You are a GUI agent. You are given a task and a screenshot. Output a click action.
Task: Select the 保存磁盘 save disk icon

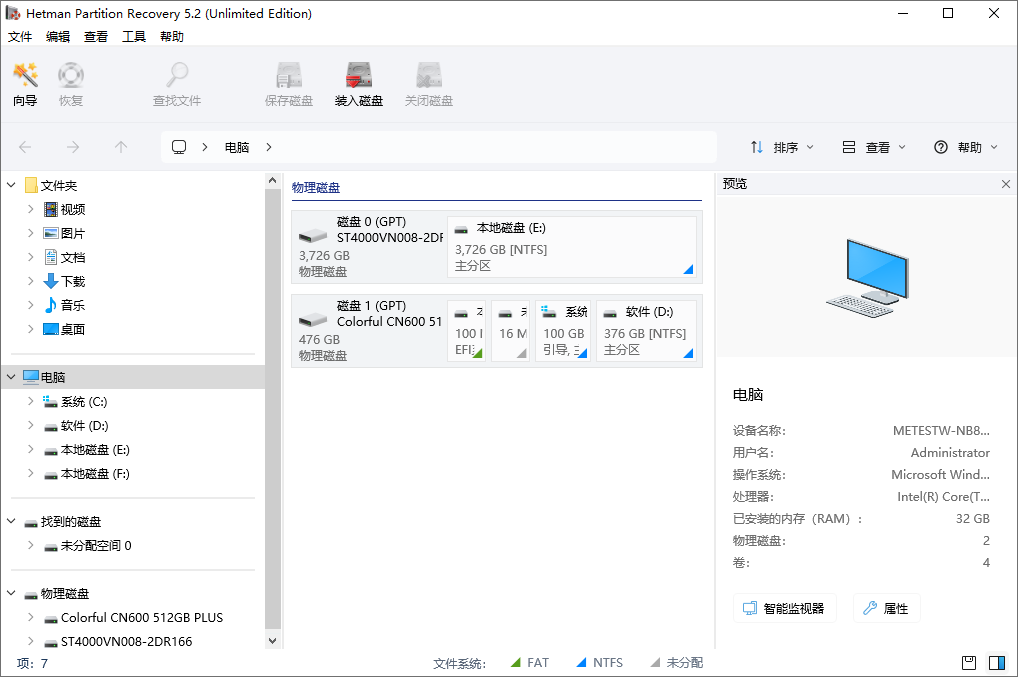(288, 82)
